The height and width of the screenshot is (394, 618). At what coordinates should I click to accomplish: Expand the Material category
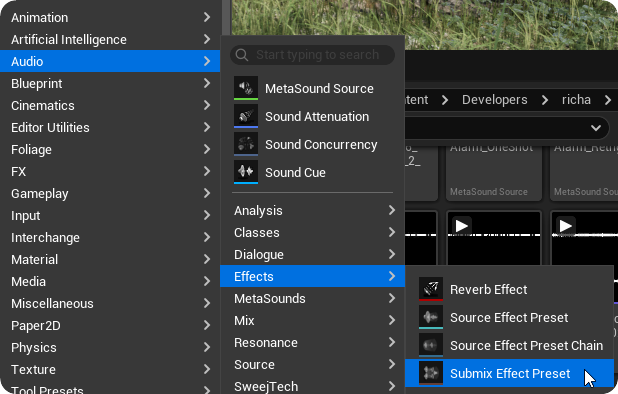click(x=110, y=259)
